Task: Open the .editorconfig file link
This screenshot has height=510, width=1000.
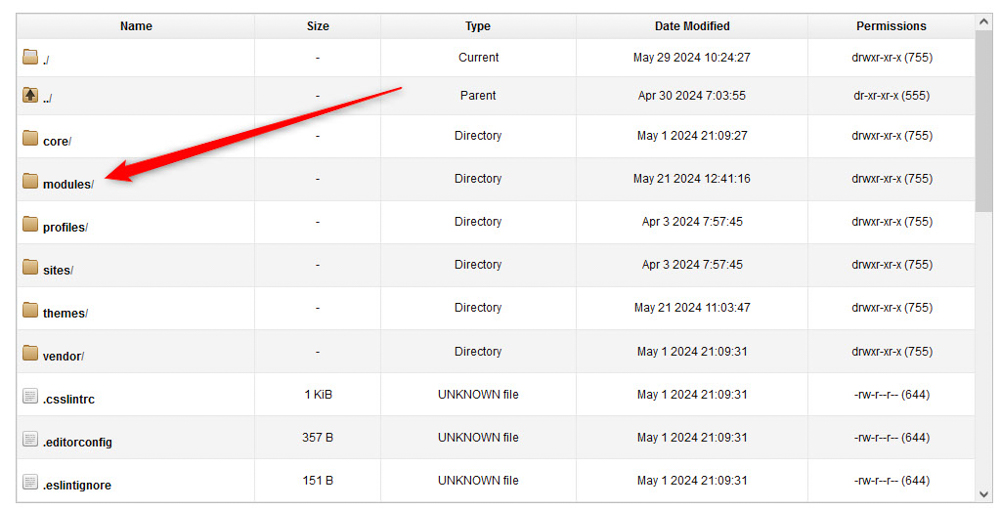Action: pyautogui.click(x=77, y=442)
